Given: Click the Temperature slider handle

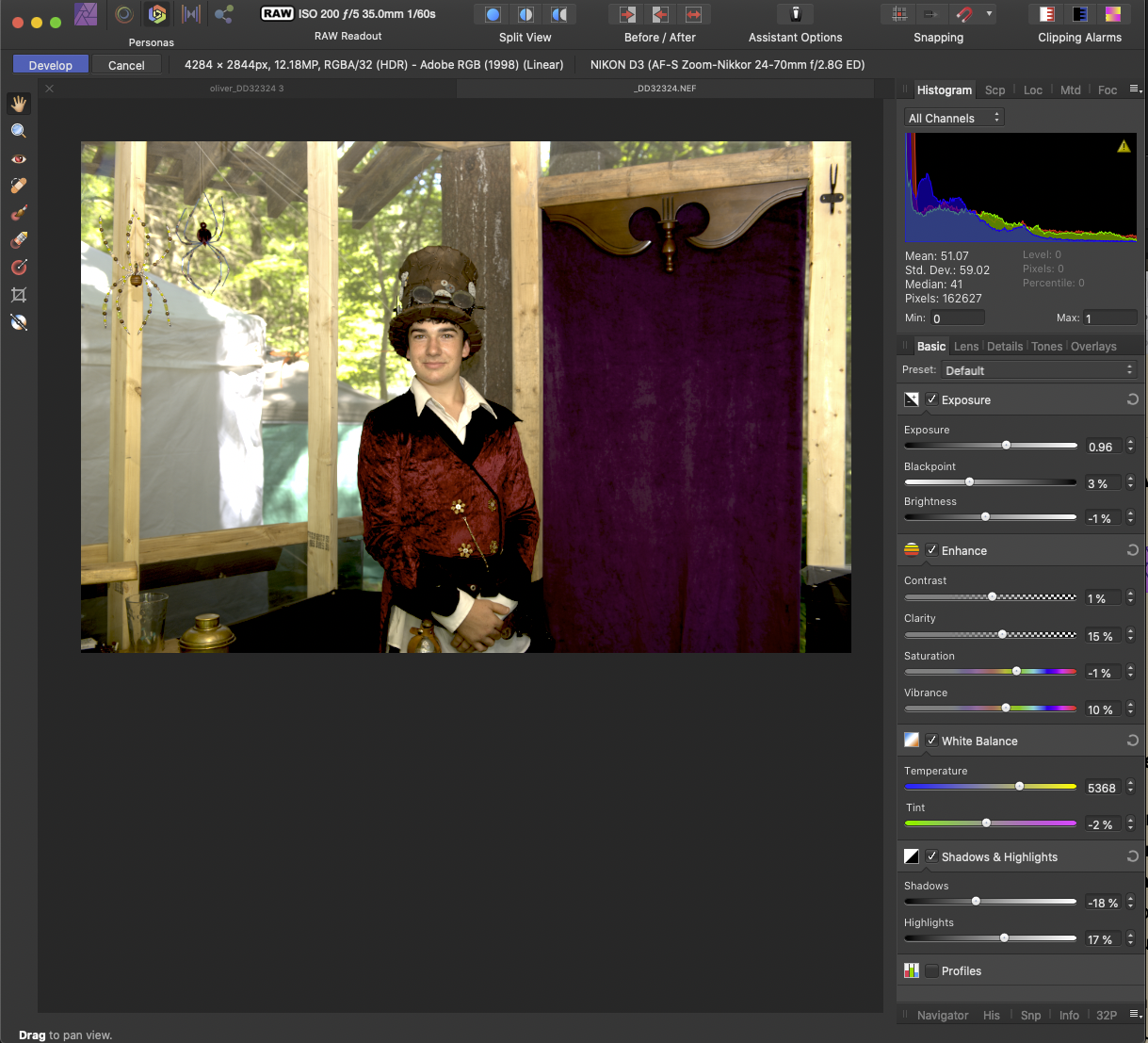Looking at the screenshot, I should 1019,786.
